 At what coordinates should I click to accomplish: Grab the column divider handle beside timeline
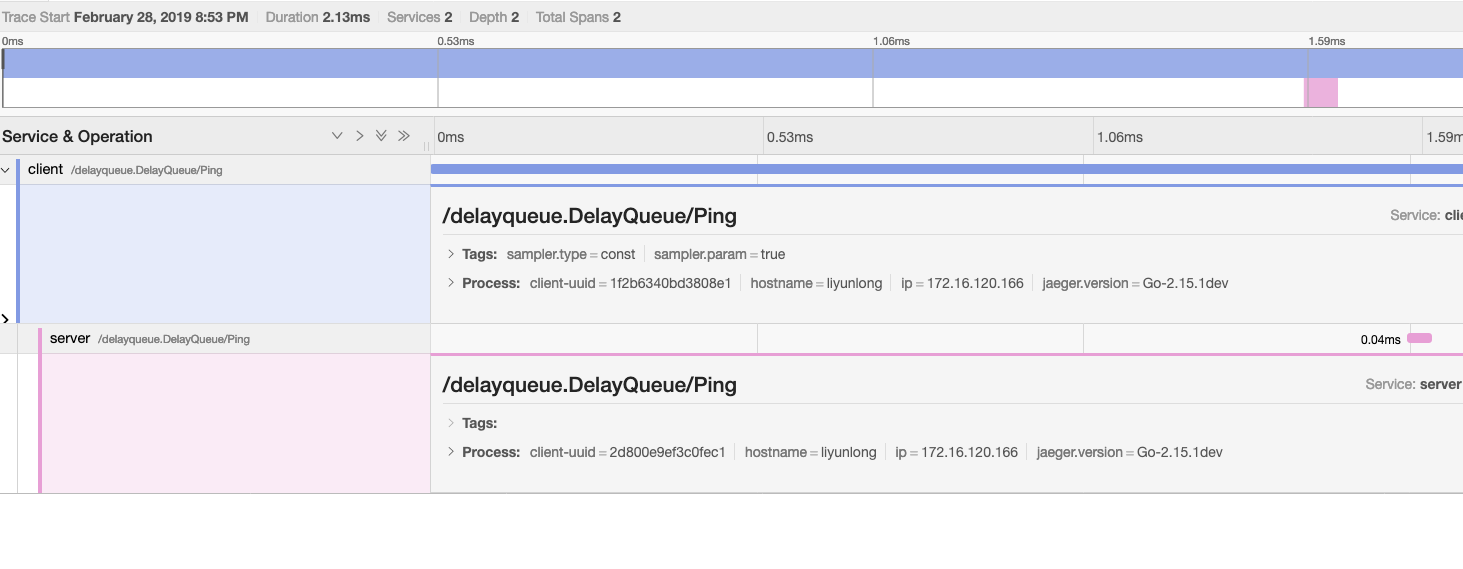tap(429, 145)
